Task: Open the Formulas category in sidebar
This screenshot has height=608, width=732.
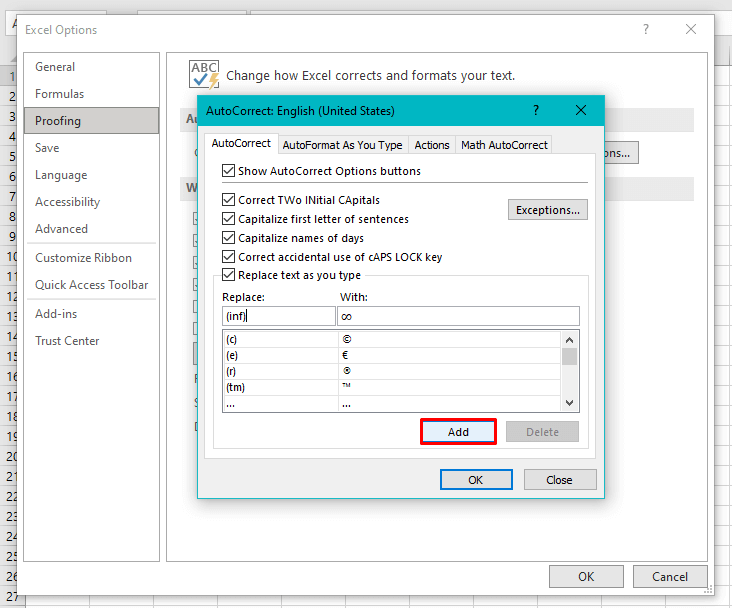Action: click(60, 94)
